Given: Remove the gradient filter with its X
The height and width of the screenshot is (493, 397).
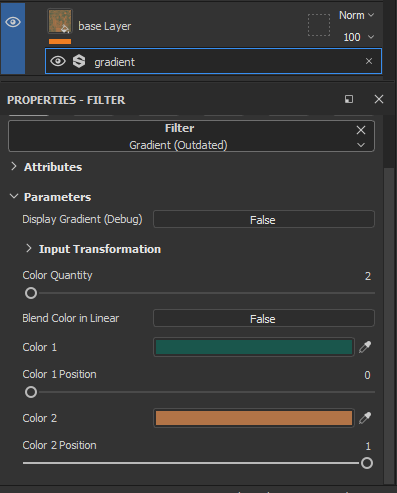Looking at the screenshot, I should (369, 61).
